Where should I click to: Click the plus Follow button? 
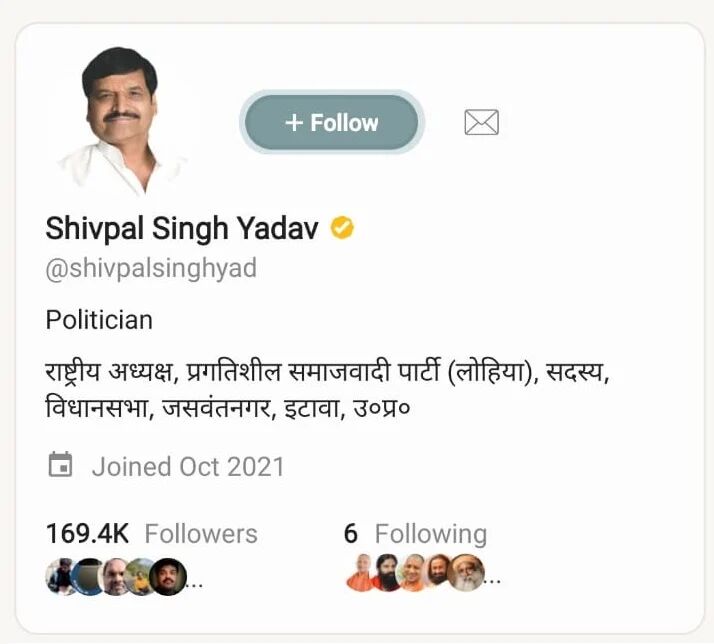click(x=332, y=123)
